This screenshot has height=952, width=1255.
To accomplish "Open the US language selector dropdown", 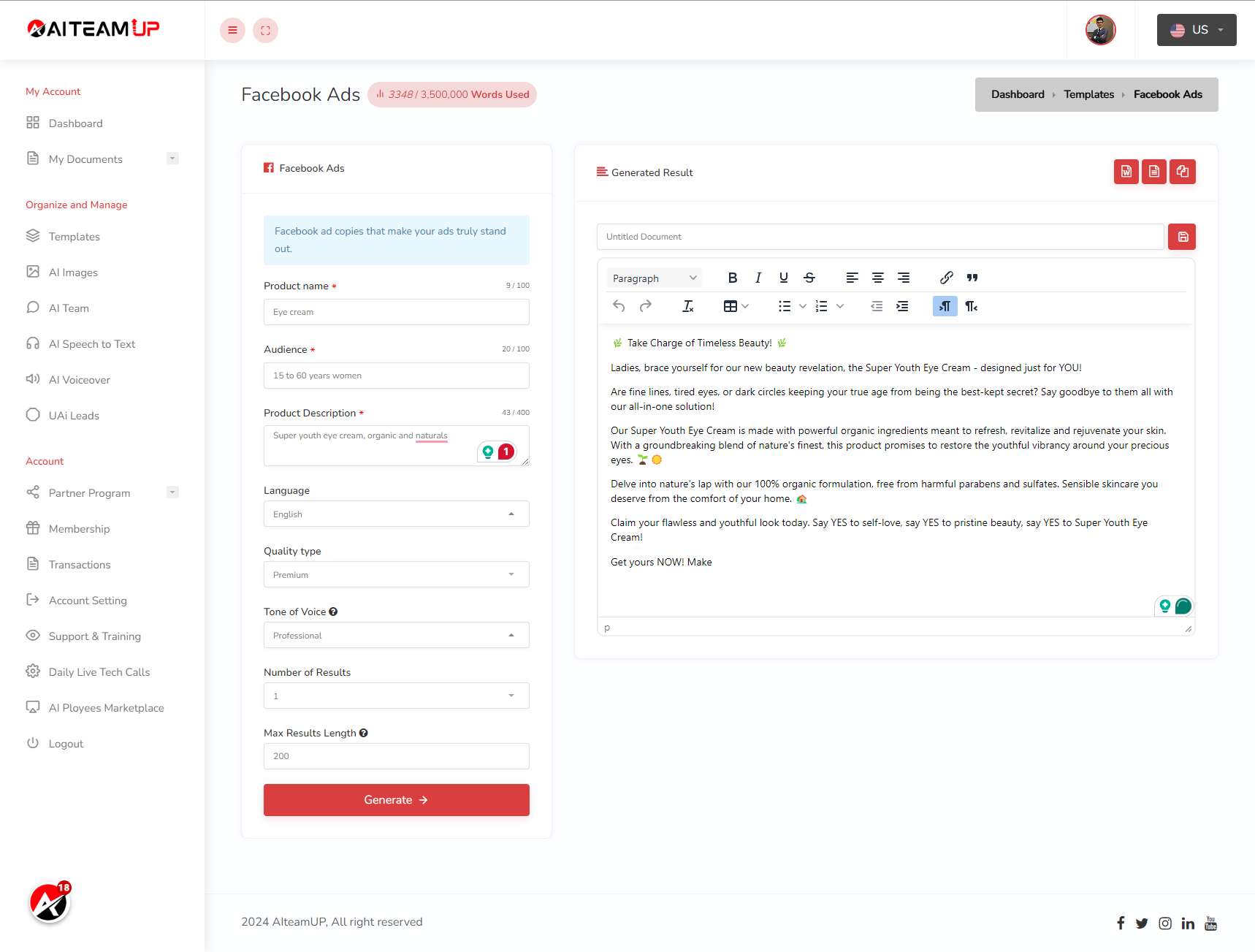I will click(x=1197, y=30).
